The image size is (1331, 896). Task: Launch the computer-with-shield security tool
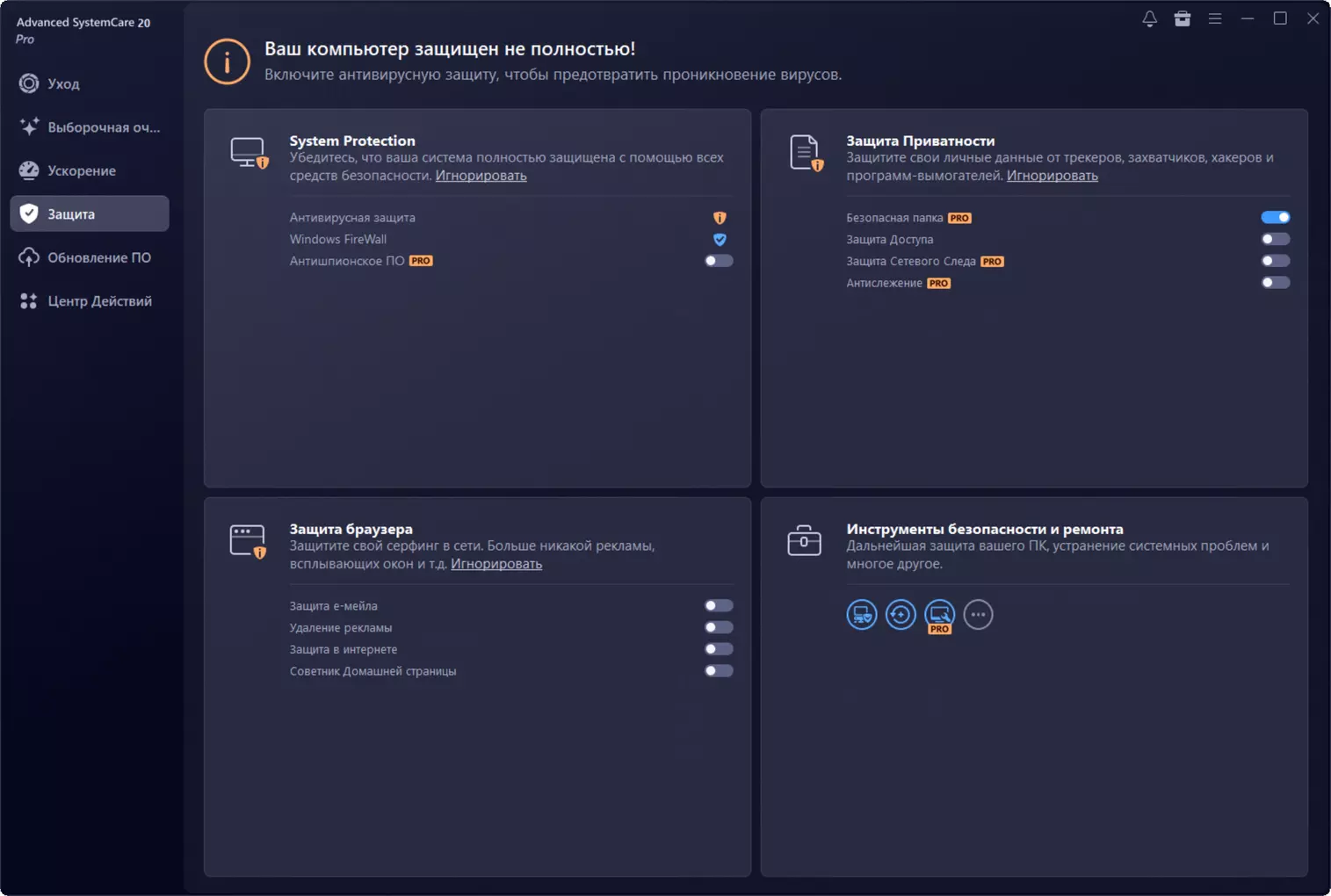(x=862, y=615)
